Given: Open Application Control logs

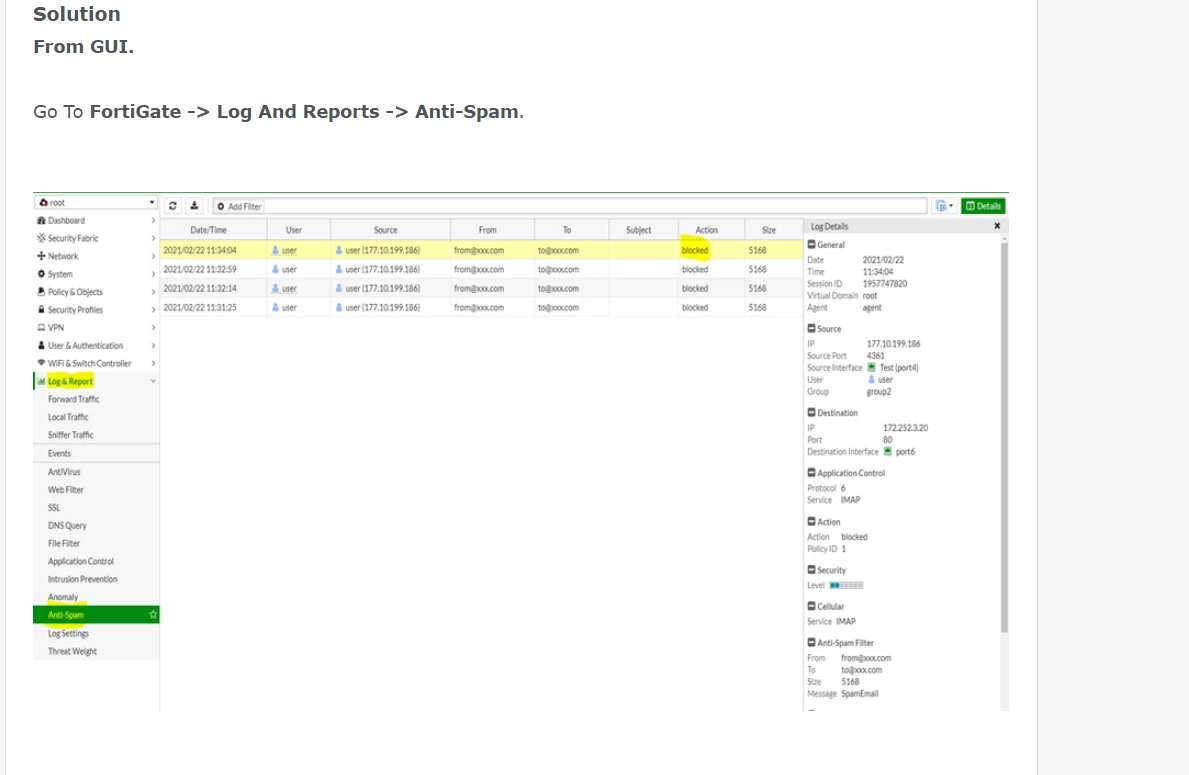Looking at the screenshot, I should [x=81, y=561].
